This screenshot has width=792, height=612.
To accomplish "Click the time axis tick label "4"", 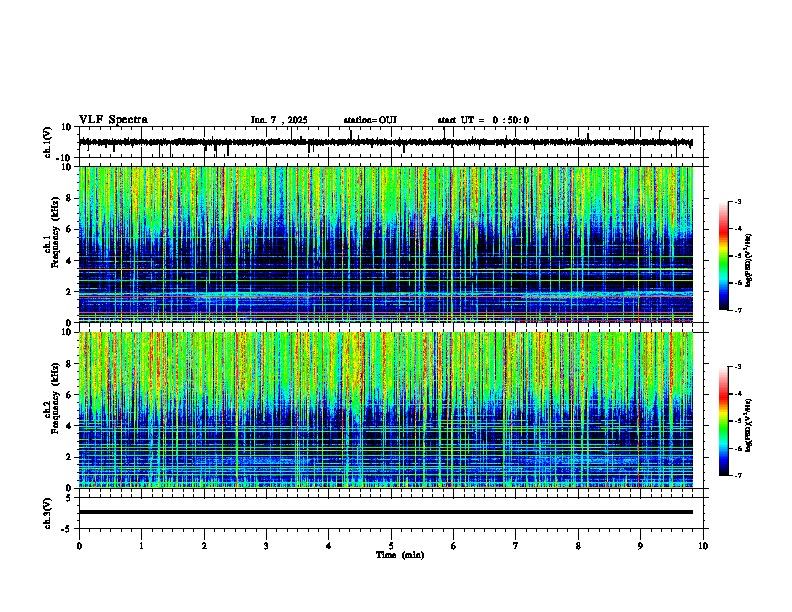I will click(329, 546).
